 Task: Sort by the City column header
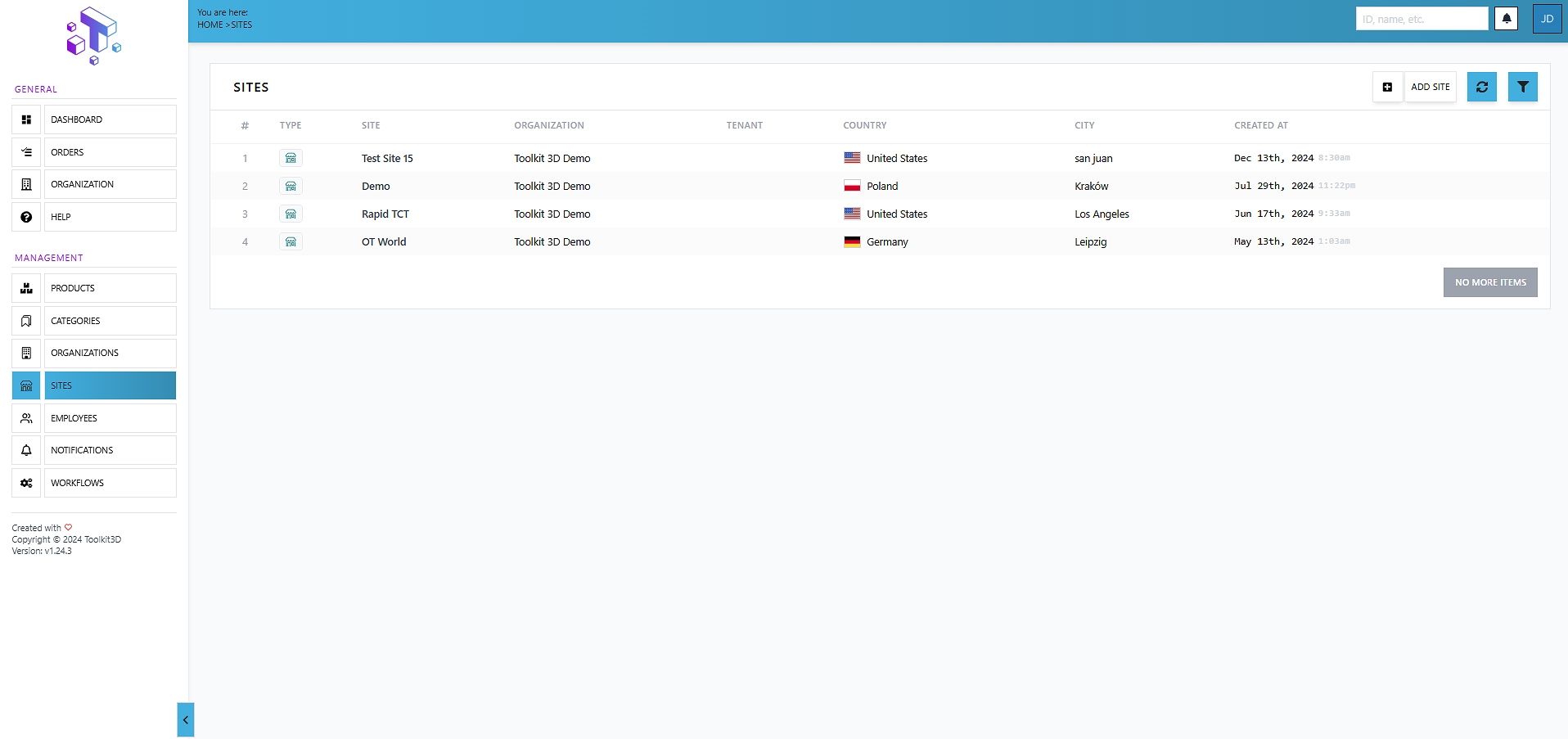click(1084, 125)
